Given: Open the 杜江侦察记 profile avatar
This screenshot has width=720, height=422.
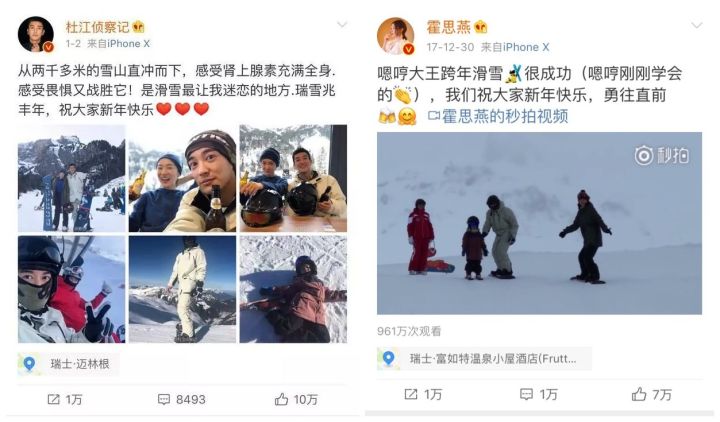Looking at the screenshot, I should tap(36, 35).
